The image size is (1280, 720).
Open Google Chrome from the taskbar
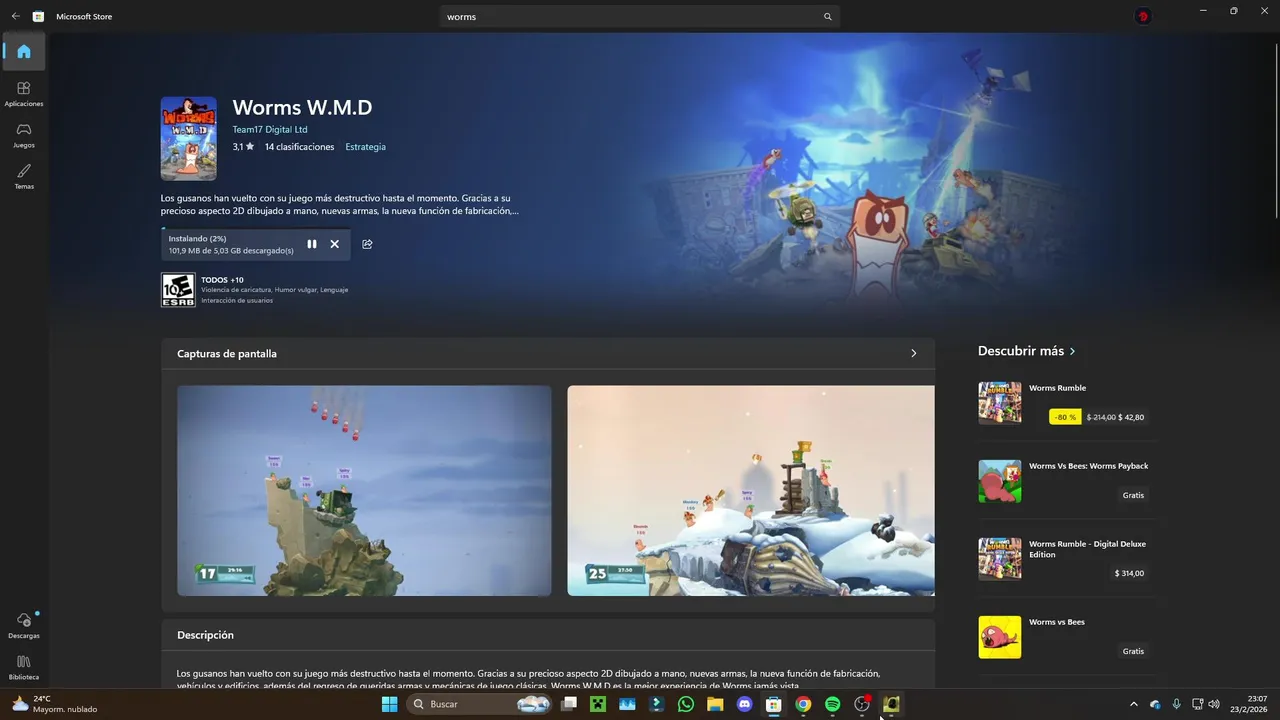(x=803, y=704)
